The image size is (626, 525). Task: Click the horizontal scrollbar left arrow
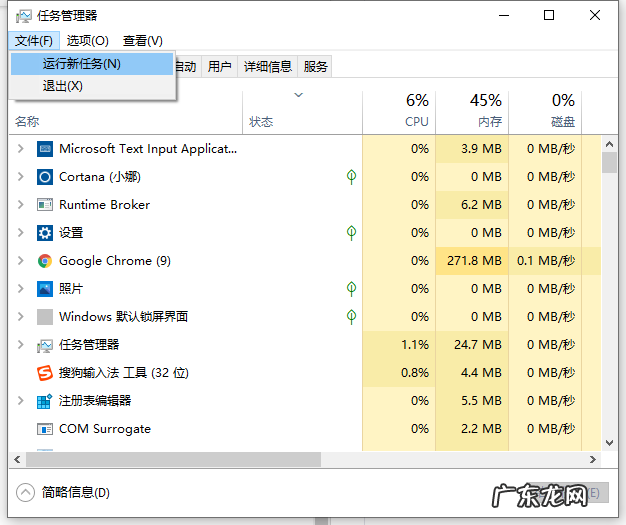pos(17,460)
